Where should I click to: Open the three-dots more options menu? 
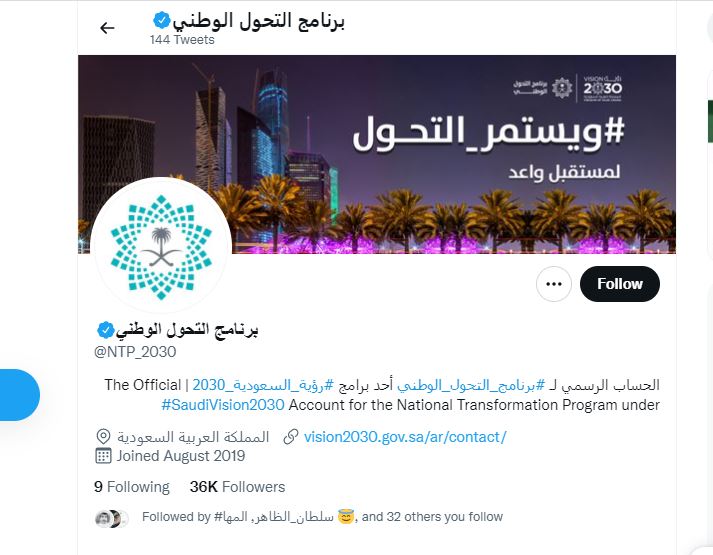coord(553,284)
